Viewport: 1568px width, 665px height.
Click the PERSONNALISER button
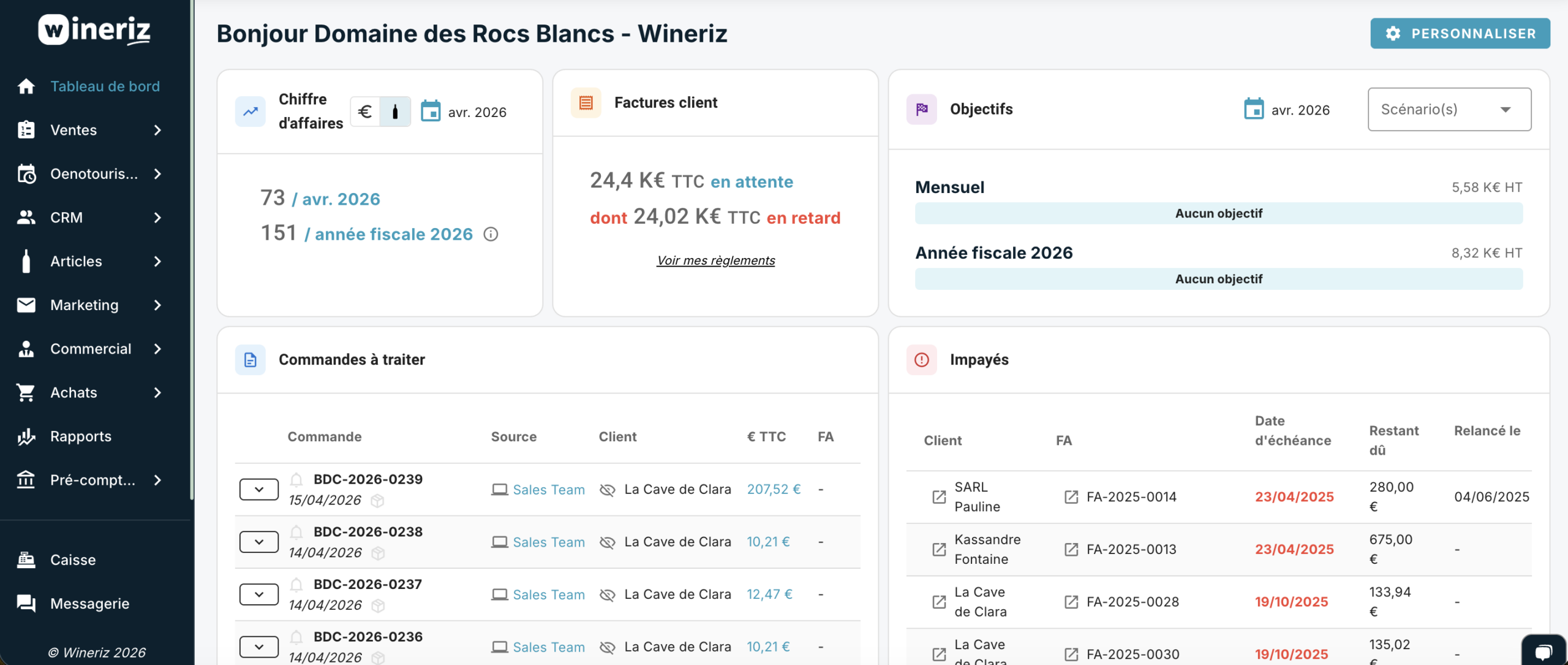point(1460,34)
